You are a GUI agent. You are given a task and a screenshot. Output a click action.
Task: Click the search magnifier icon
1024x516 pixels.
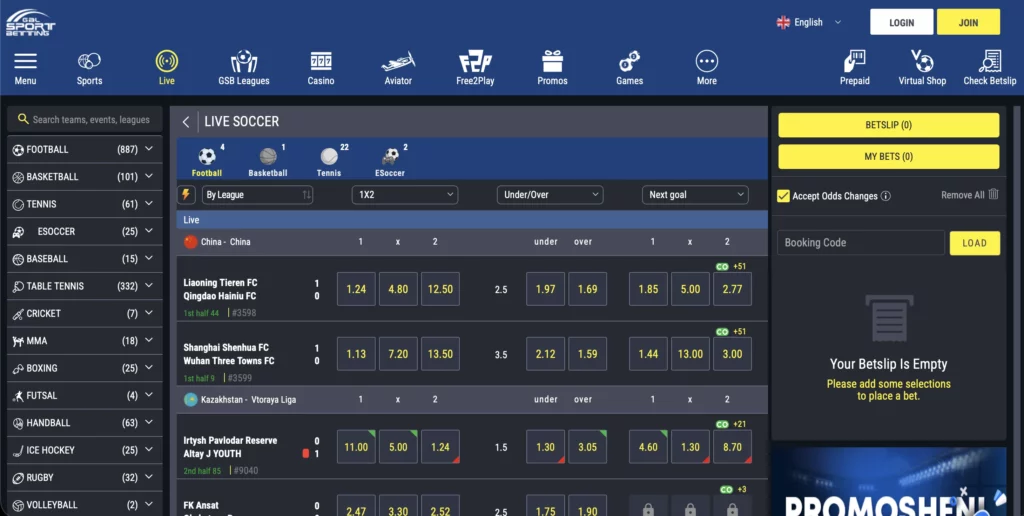click(x=23, y=119)
